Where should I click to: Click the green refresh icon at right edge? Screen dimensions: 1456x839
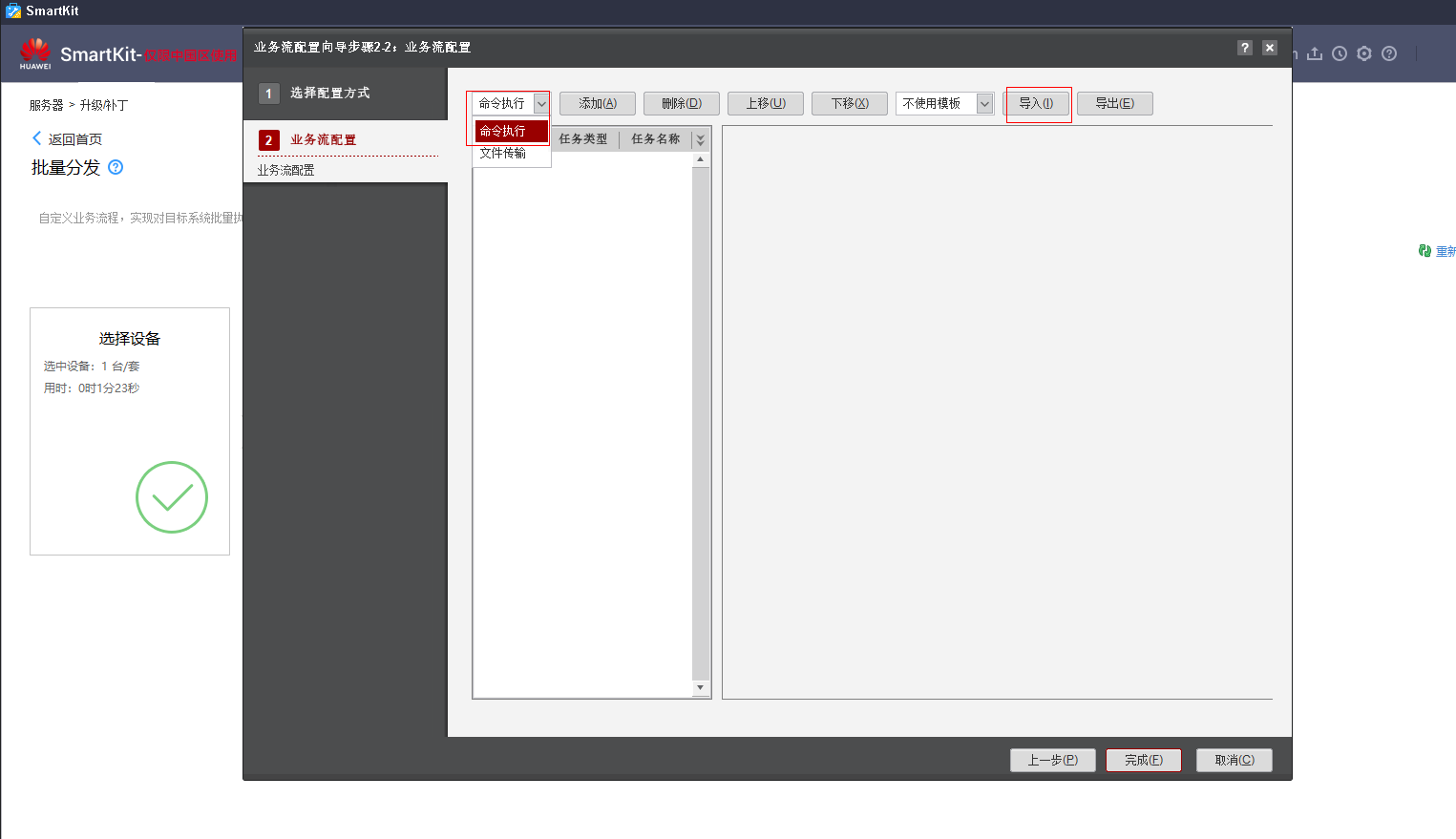click(x=1424, y=251)
